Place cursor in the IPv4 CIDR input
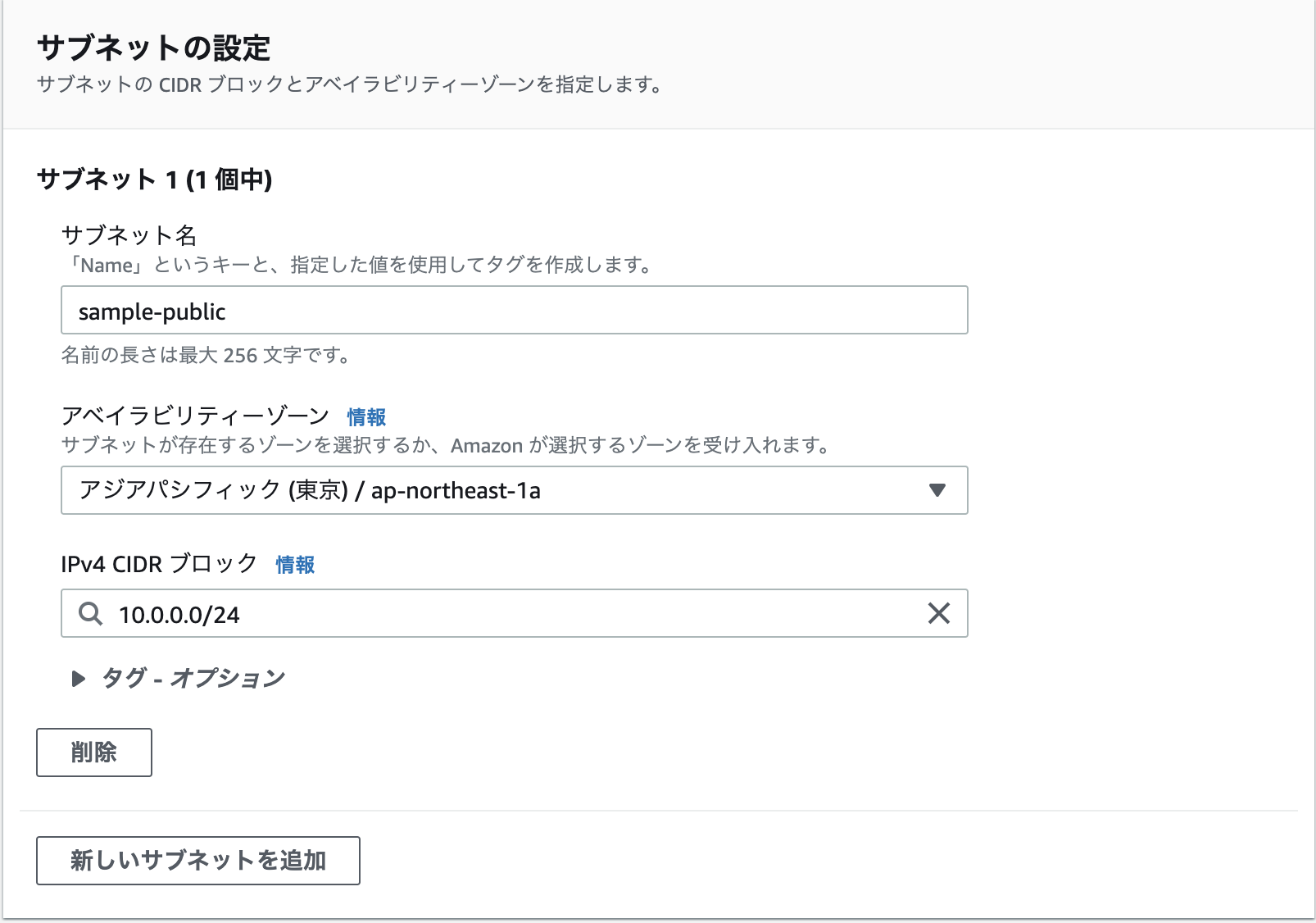This screenshot has width=1316, height=923. tap(492, 613)
